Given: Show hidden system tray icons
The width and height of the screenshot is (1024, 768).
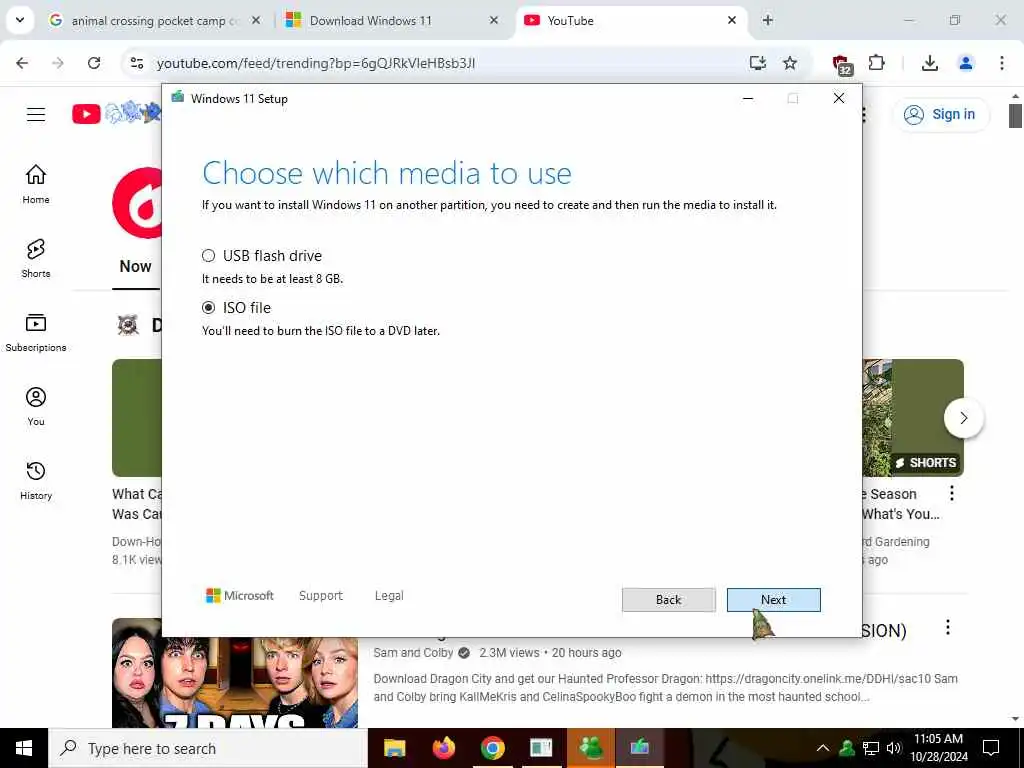Looking at the screenshot, I should pos(823,748).
